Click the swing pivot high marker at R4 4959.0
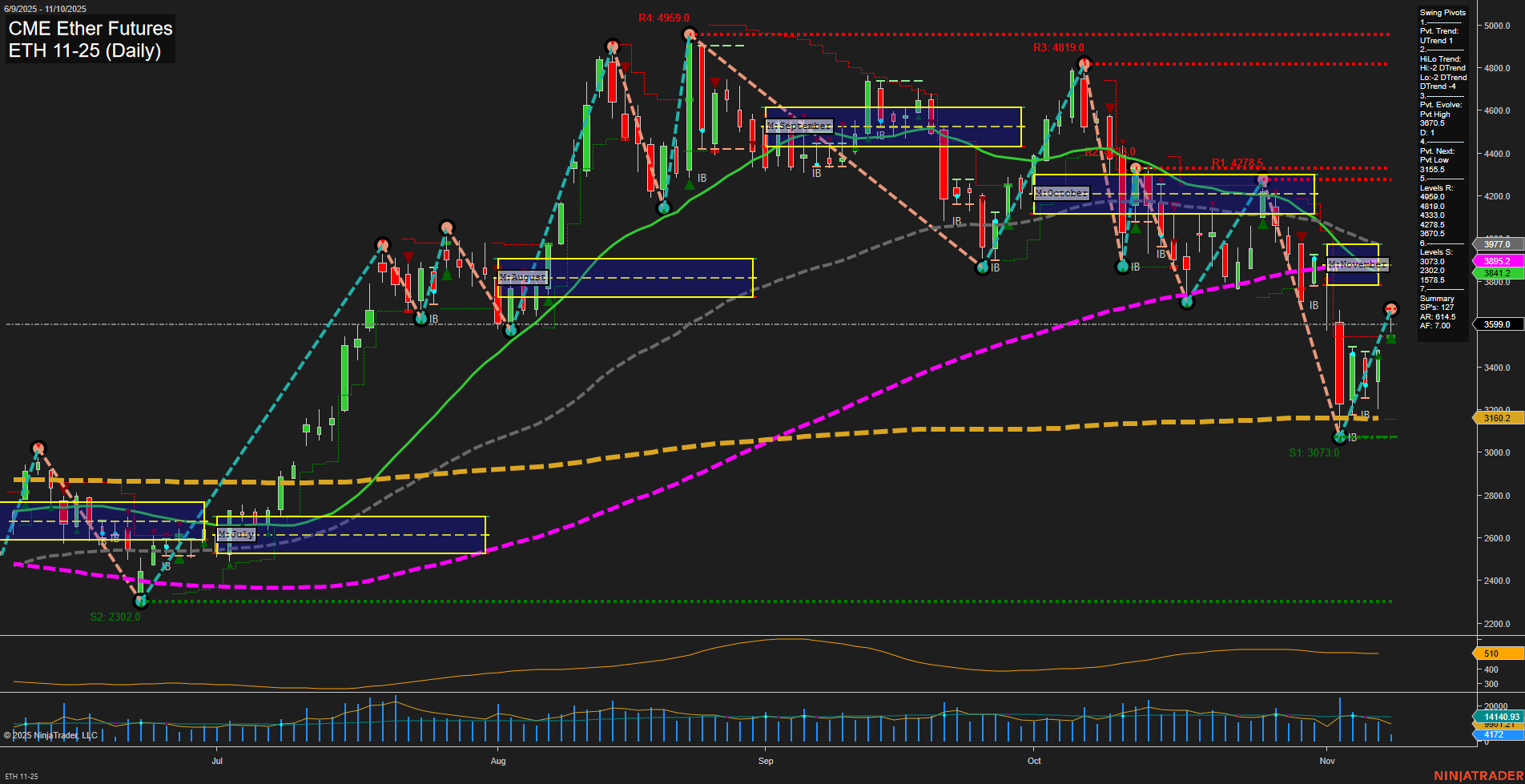Viewport: 1525px width, 784px height. tap(690, 34)
